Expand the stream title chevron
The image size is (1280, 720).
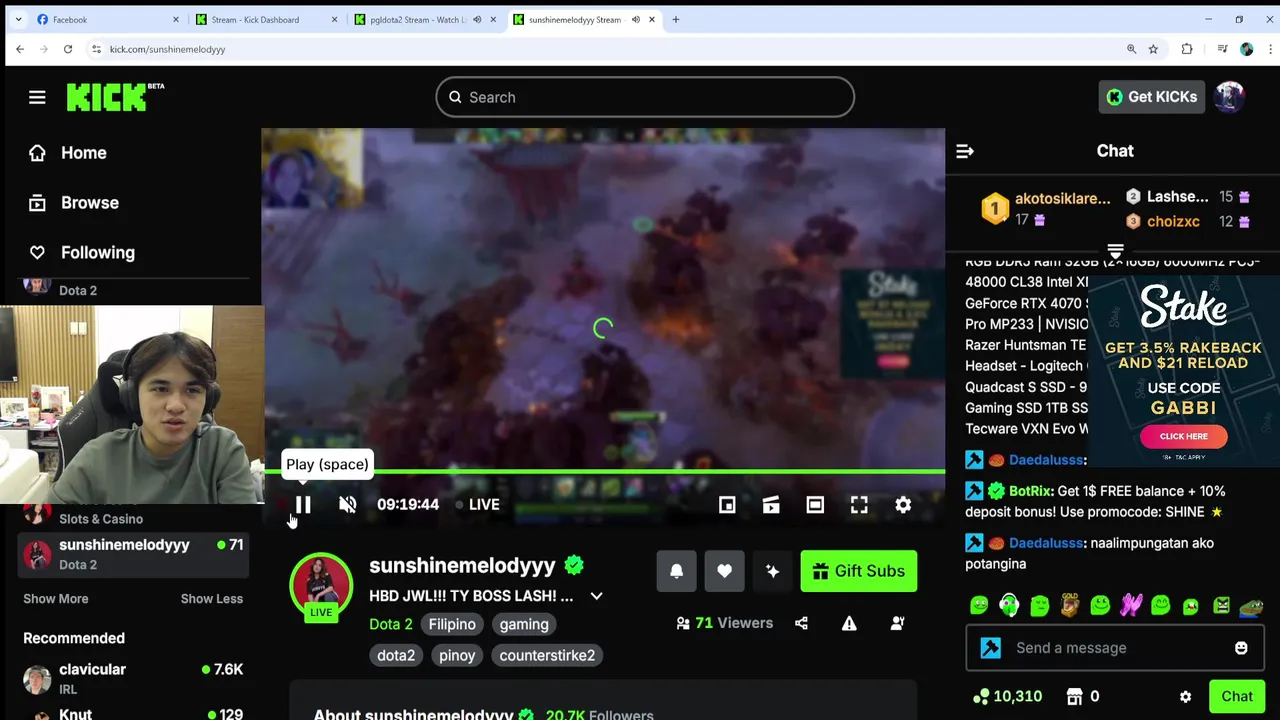(x=596, y=596)
